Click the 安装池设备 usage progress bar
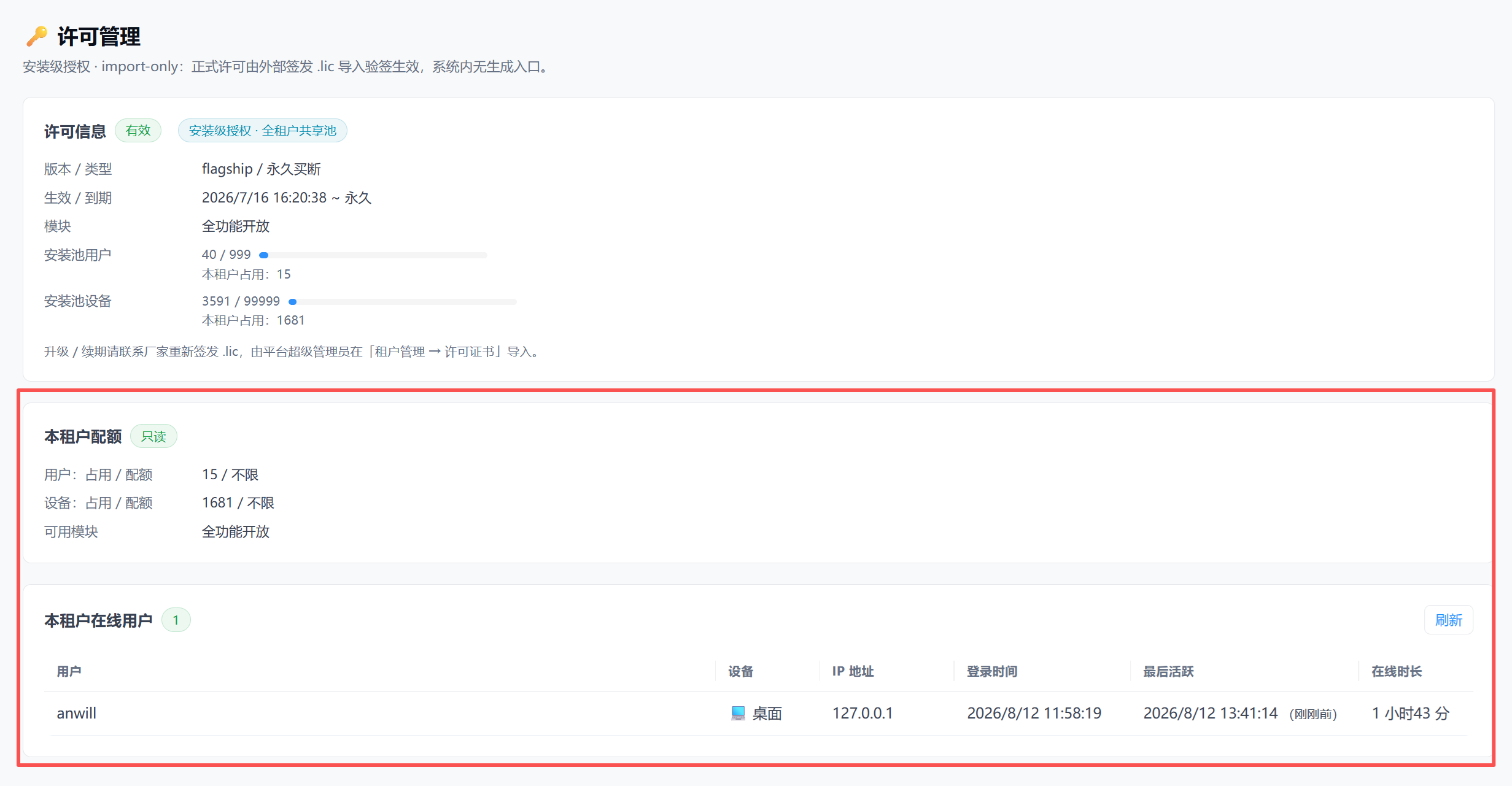1512x786 pixels. click(403, 301)
